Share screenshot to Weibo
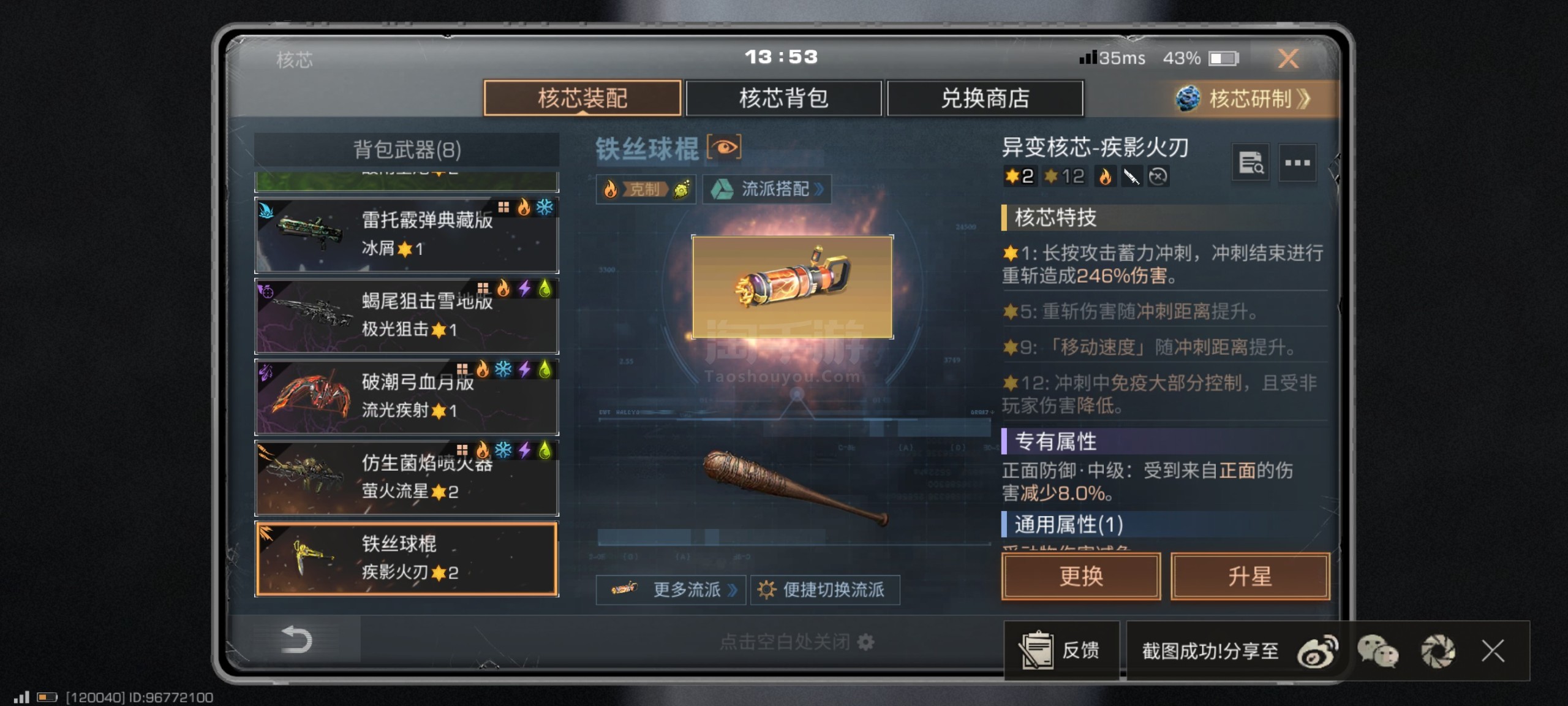Image resolution: width=1568 pixels, height=706 pixels. (1317, 651)
